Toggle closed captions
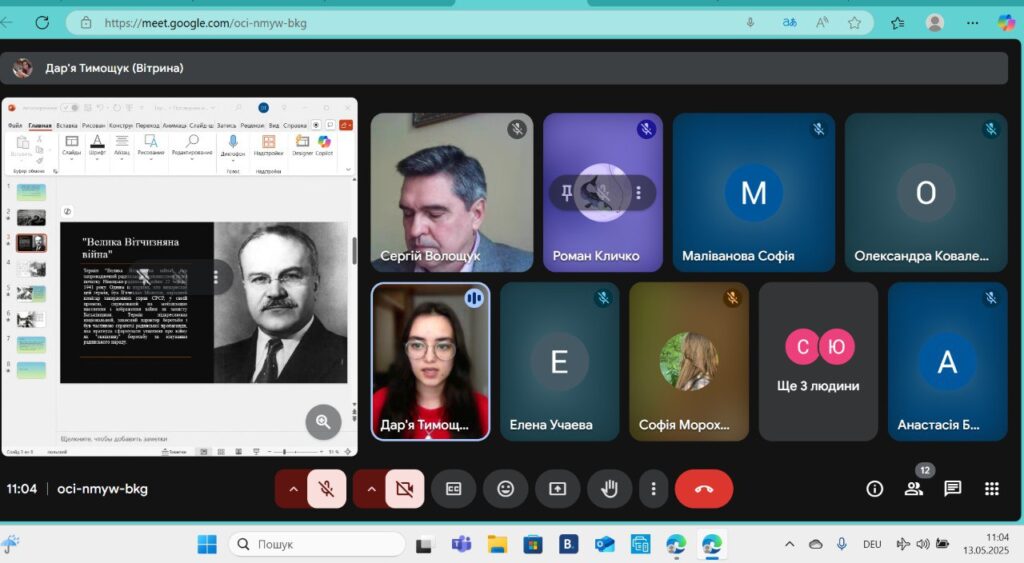The height and width of the screenshot is (563, 1024). pyautogui.click(x=453, y=489)
